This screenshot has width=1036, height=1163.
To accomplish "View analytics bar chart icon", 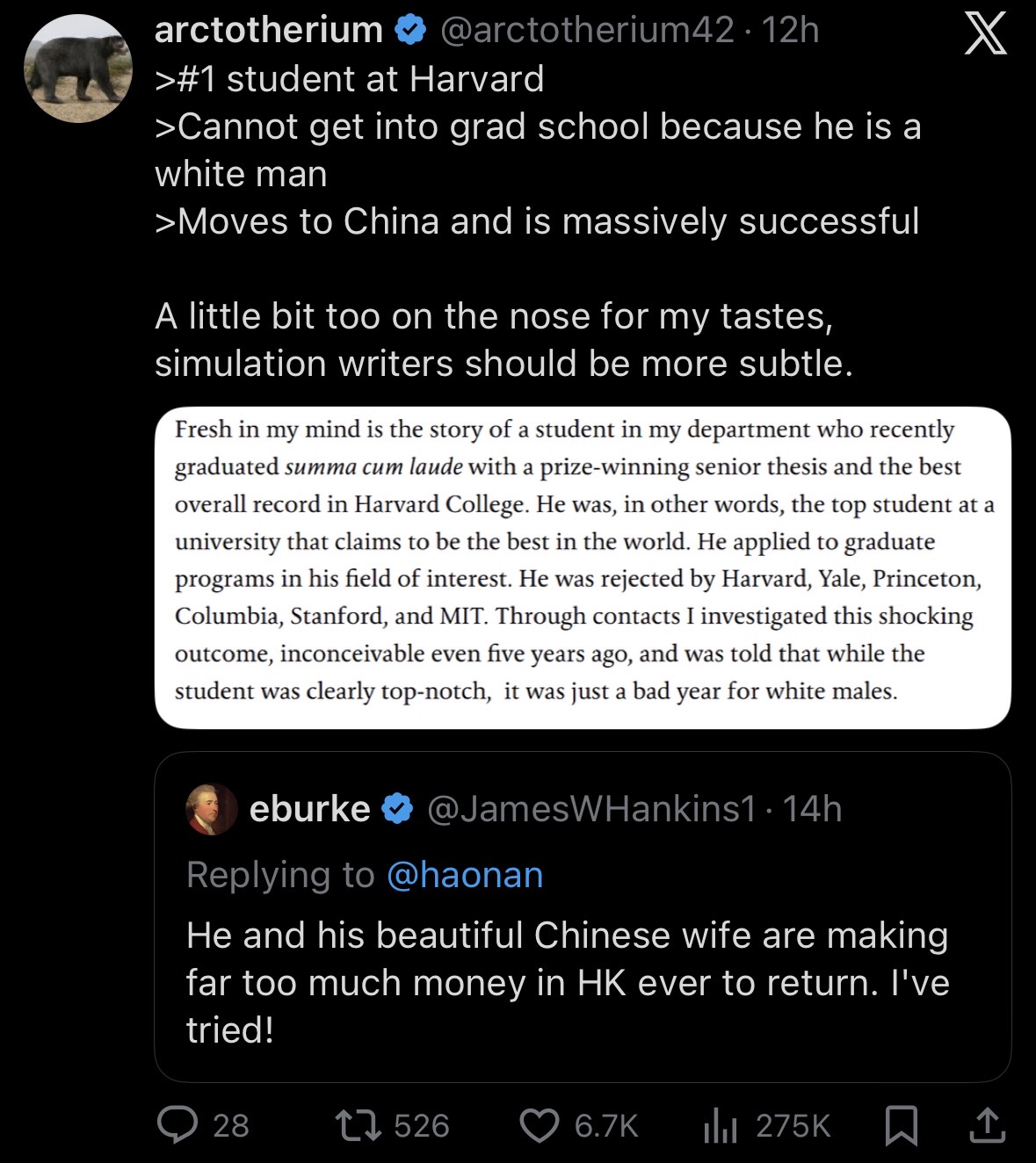I will [x=721, y=1125].
